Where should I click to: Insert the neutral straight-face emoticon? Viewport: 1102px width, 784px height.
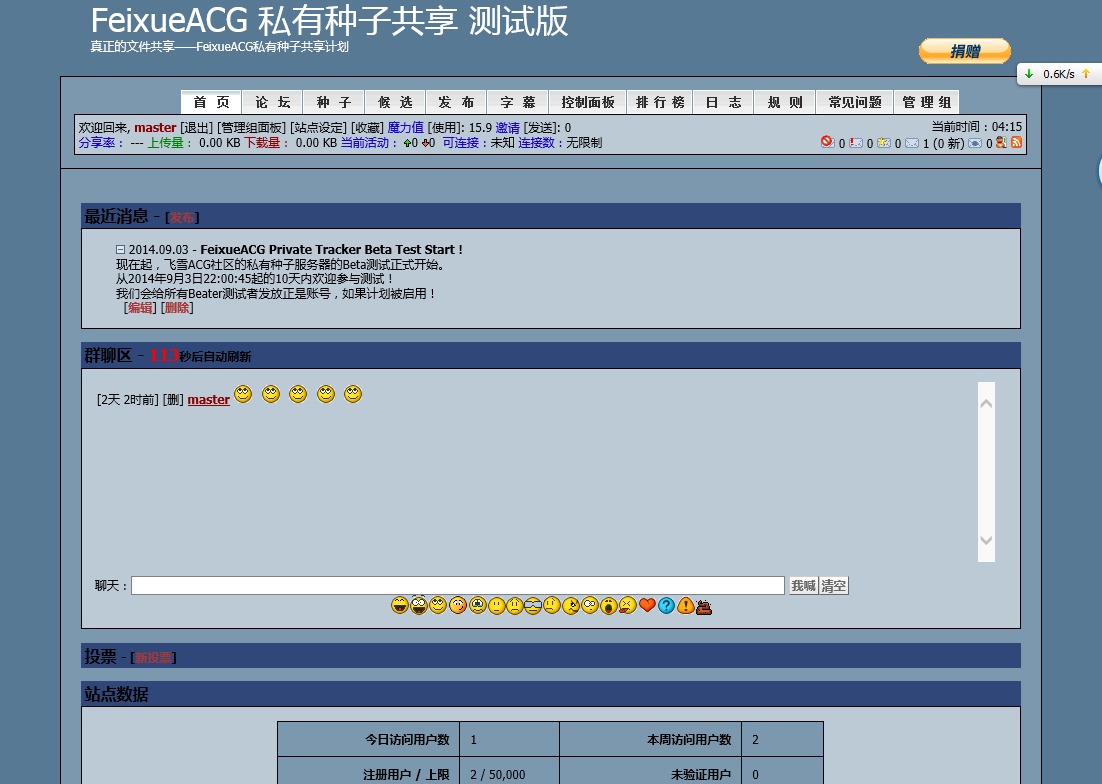pos(497,606)
